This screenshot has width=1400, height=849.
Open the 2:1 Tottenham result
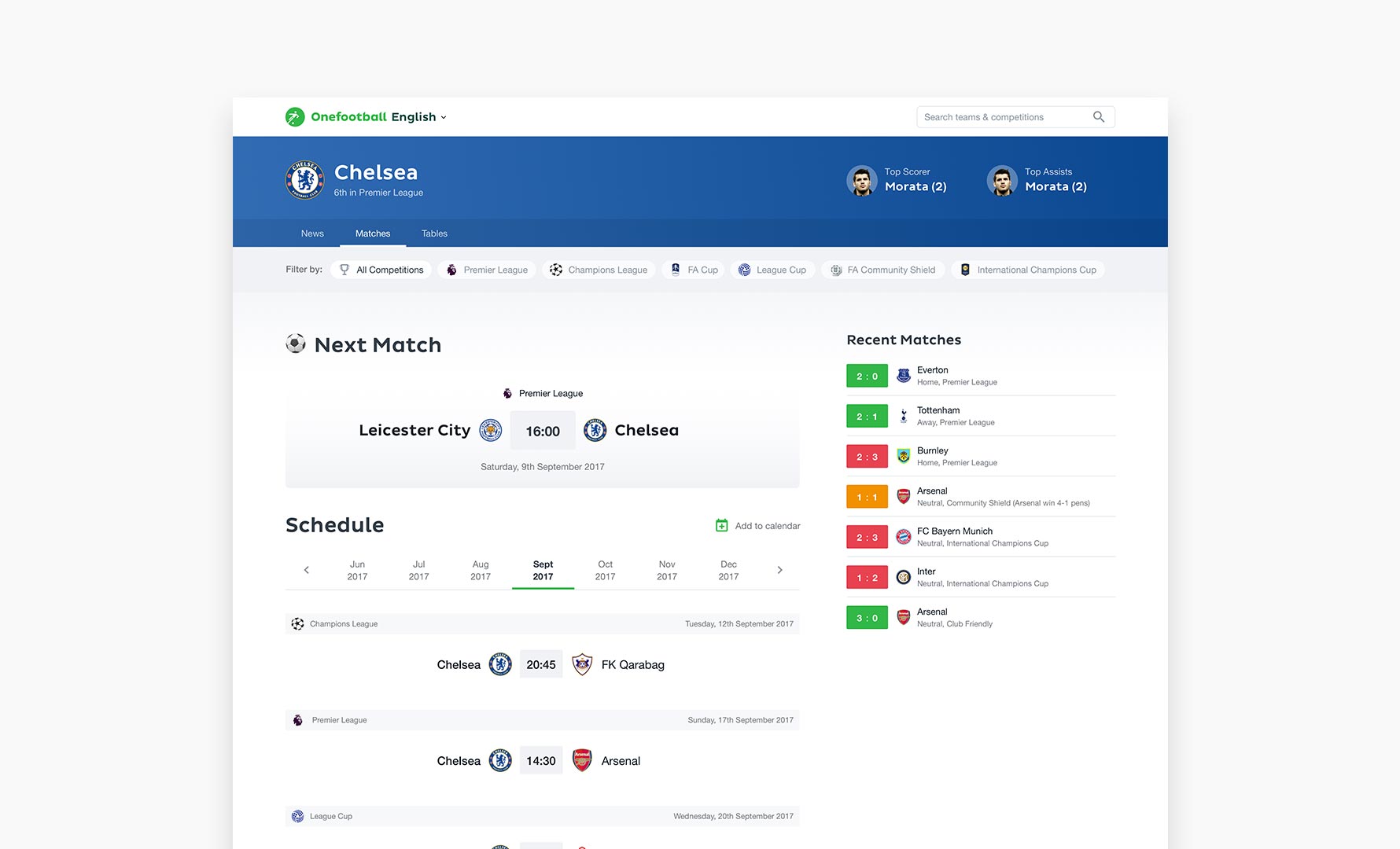point(867,416)
